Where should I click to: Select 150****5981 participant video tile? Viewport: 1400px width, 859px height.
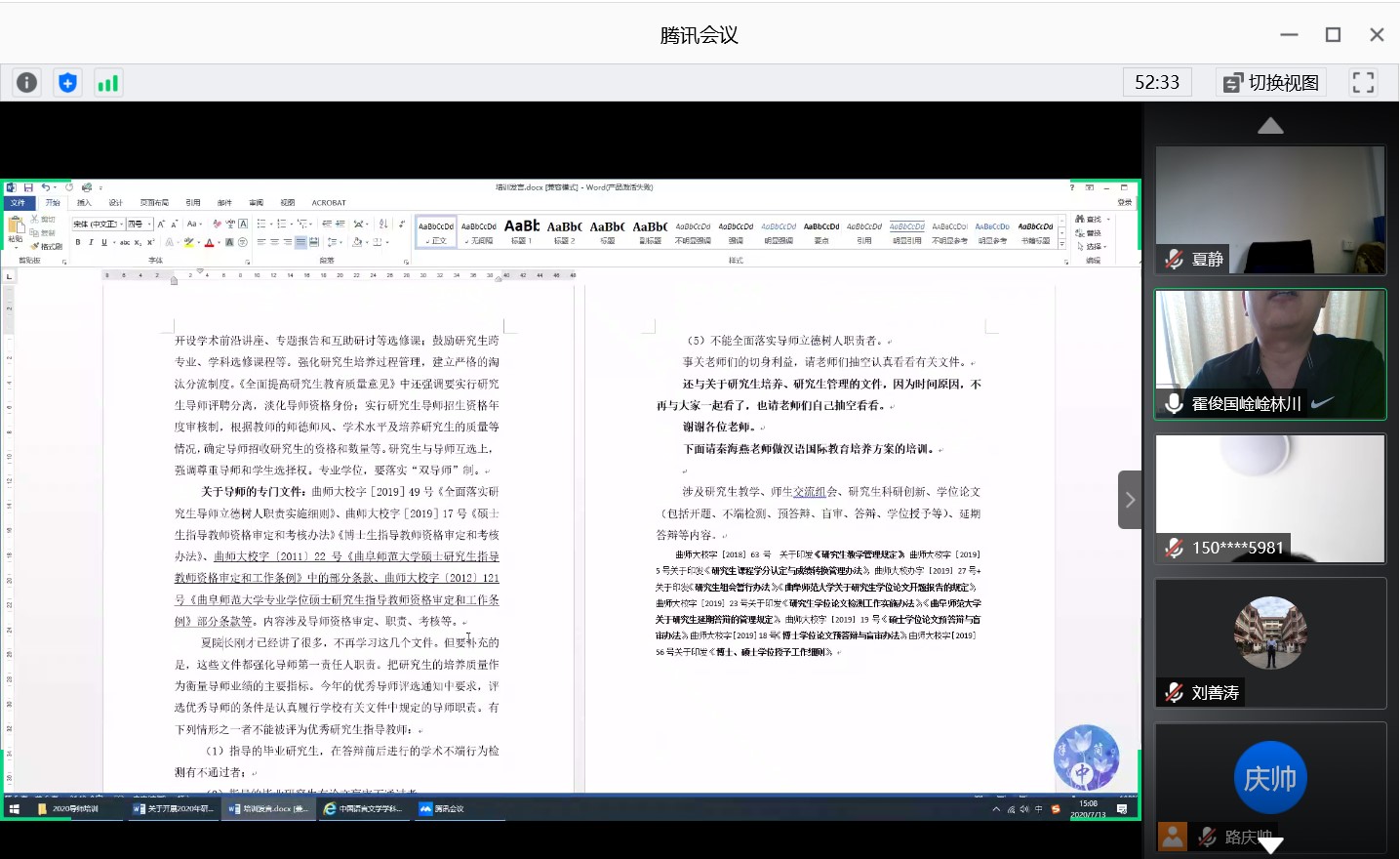(x=1269, y=499)
